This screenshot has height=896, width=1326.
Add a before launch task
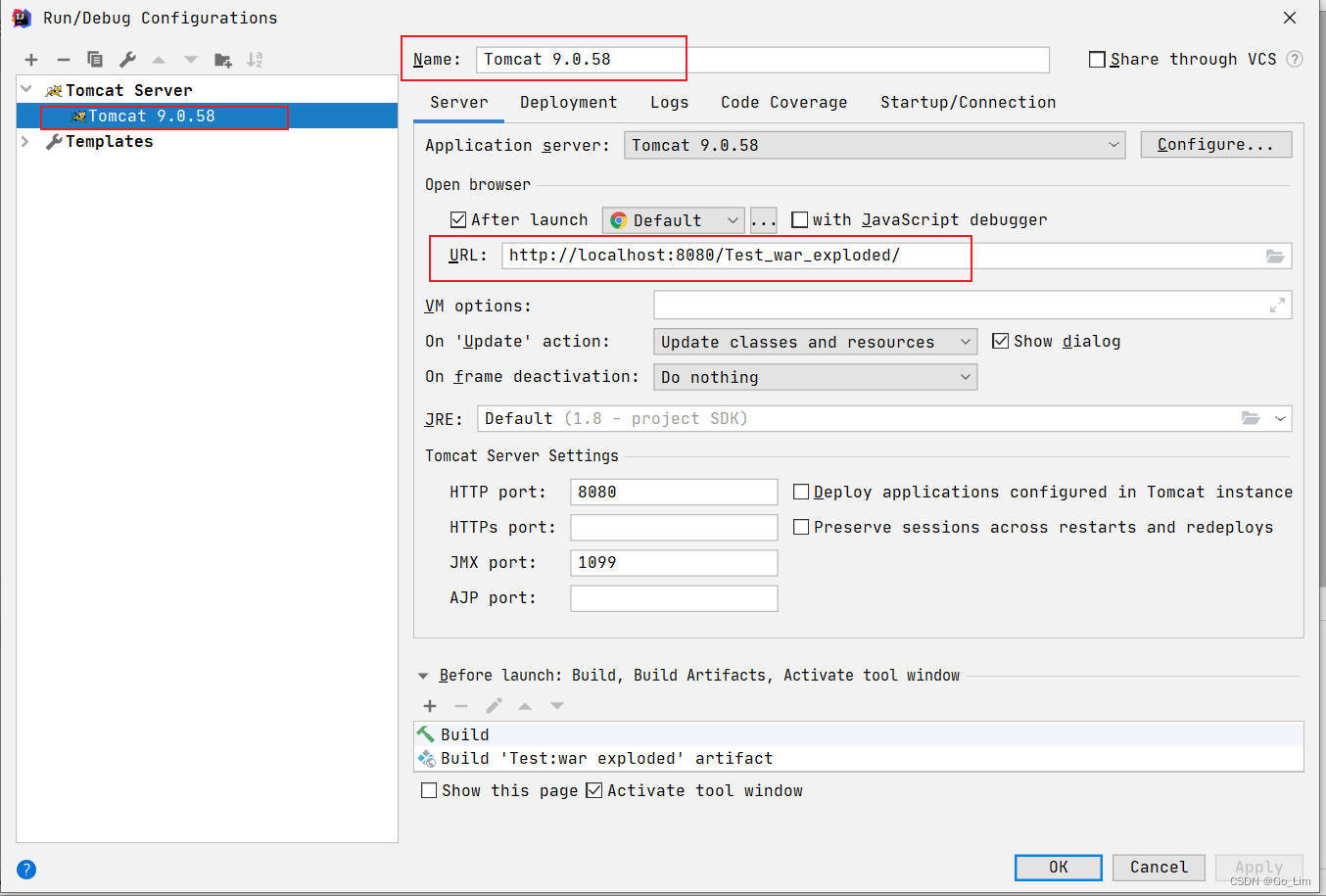430,706
